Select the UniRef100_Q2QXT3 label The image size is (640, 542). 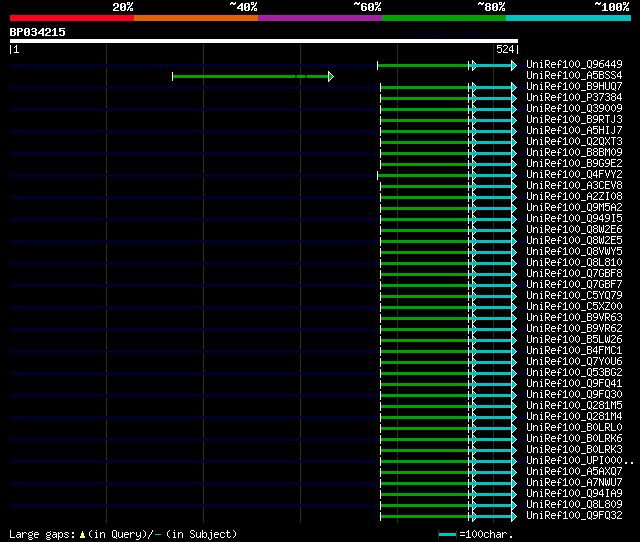tap(574, 141)
